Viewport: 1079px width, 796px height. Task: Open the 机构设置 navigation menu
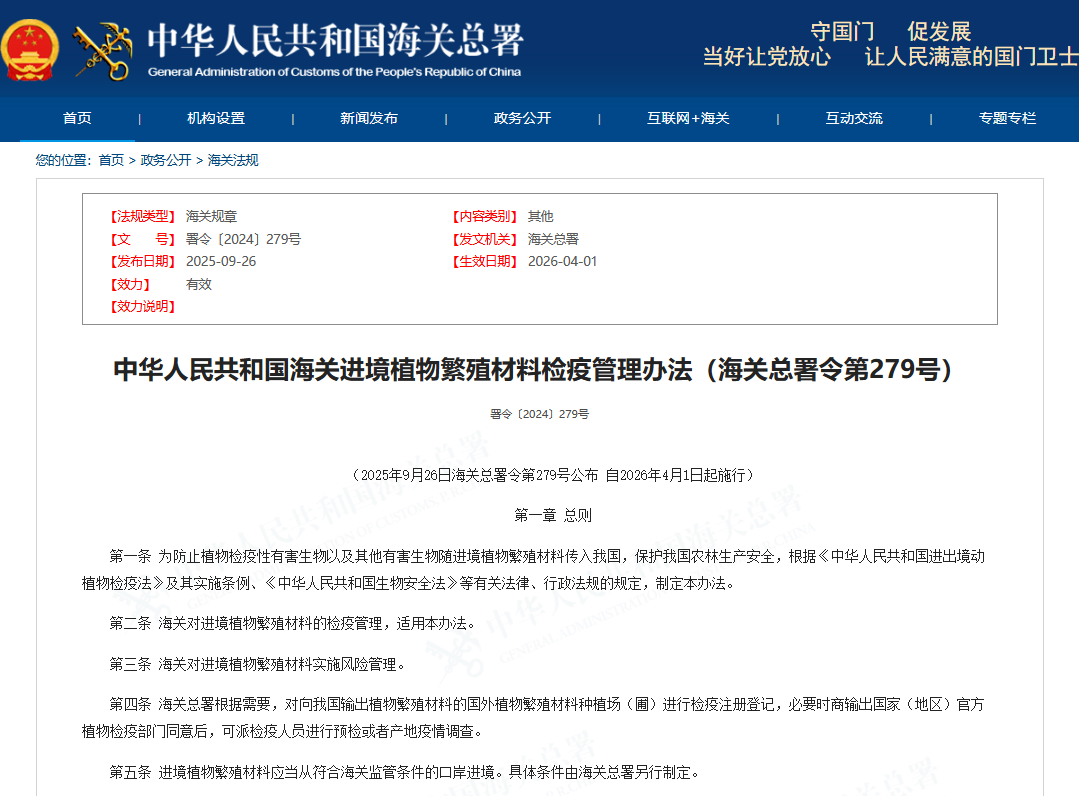click(216, 118)
